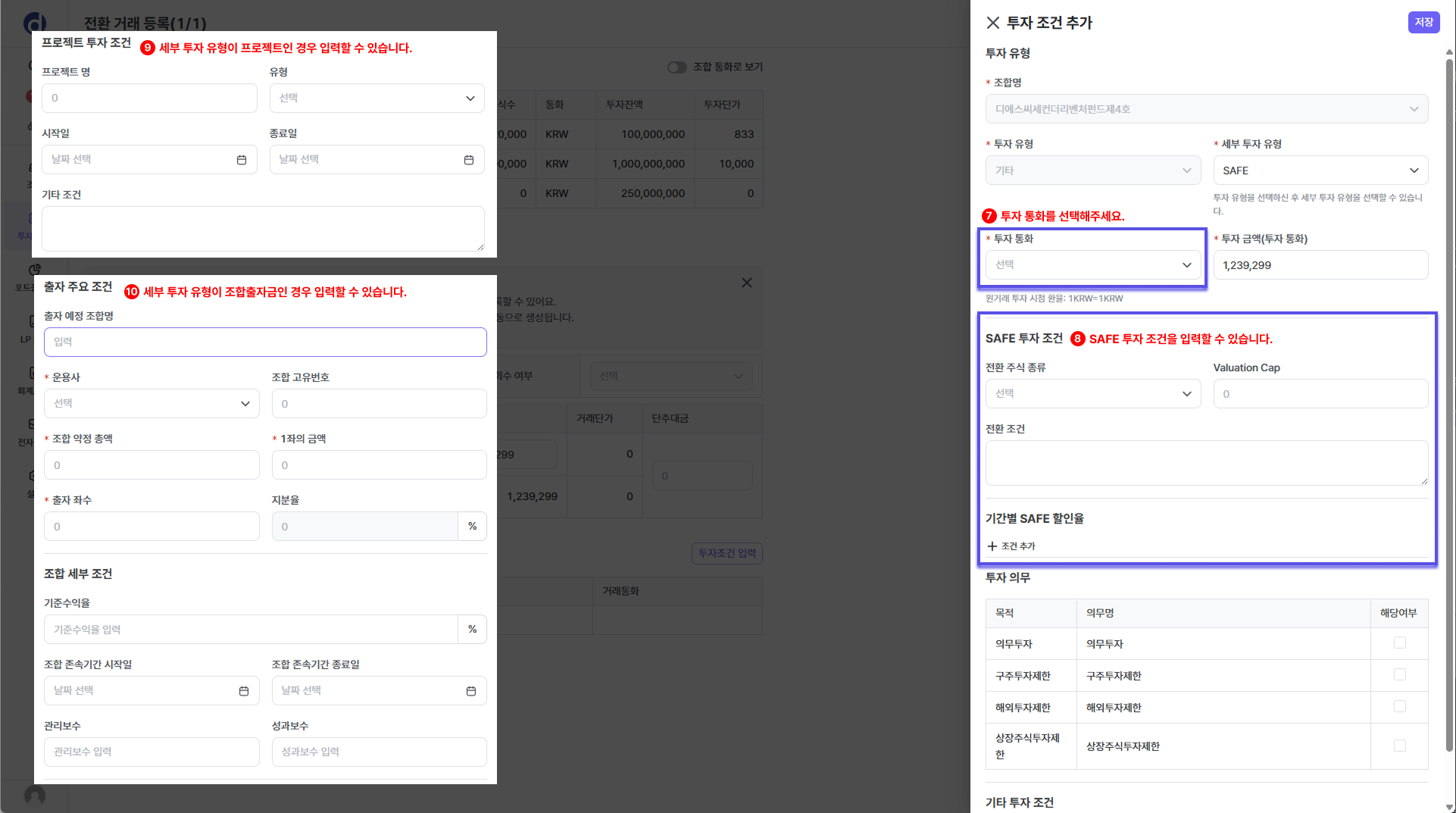Check the 해외투자제한 checkbox
1456x813 pixels.
click(1399, 707)
